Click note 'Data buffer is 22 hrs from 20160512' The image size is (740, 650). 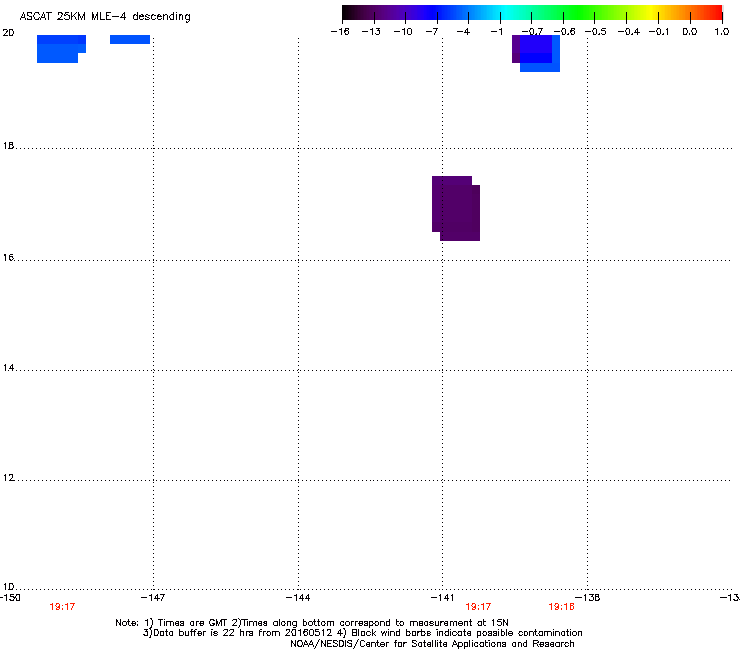pos(237,633)
